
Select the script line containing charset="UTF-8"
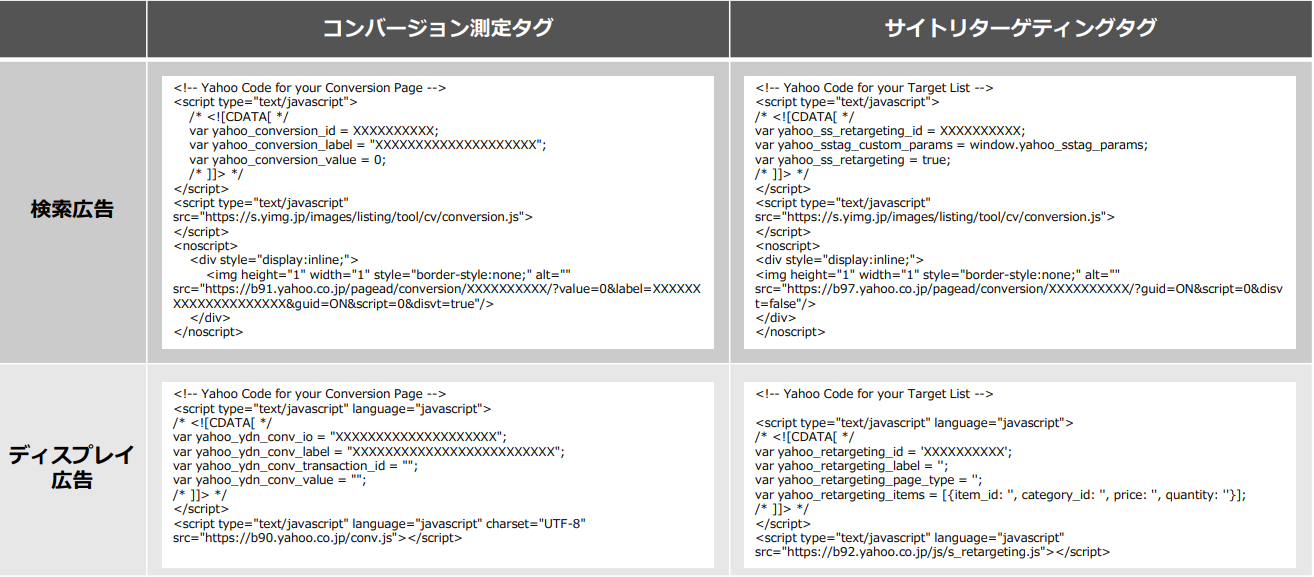tap(379, 523)
